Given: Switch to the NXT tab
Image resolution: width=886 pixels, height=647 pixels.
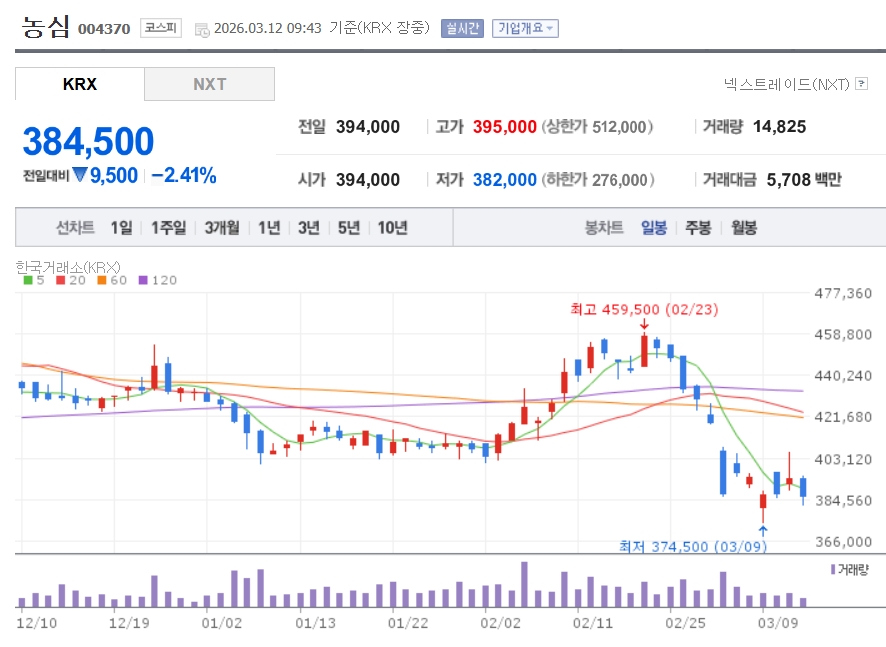Looking at the screenshot, I should coord(210,84).
